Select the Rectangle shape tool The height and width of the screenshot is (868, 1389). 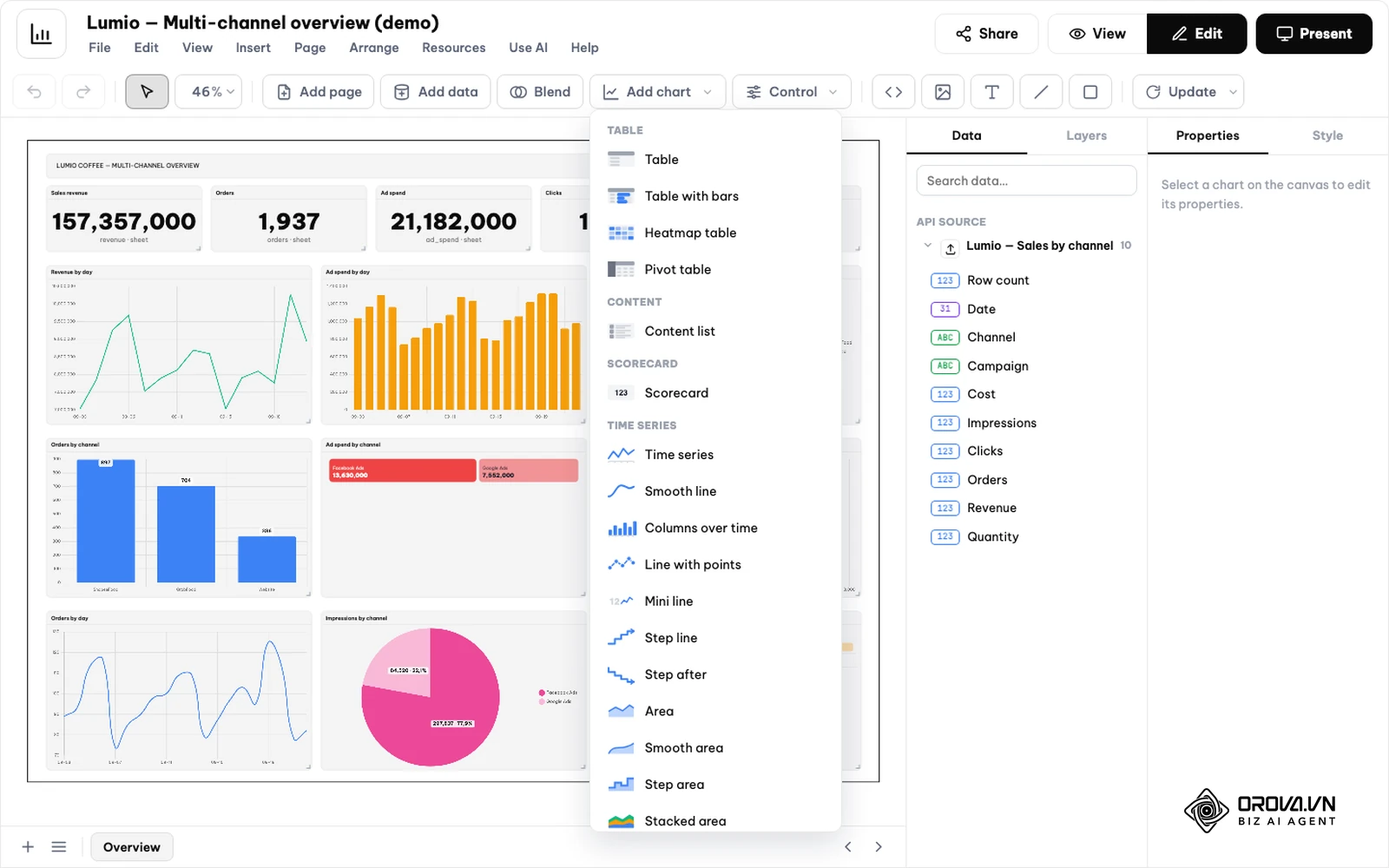click(x=1090, y=92)
